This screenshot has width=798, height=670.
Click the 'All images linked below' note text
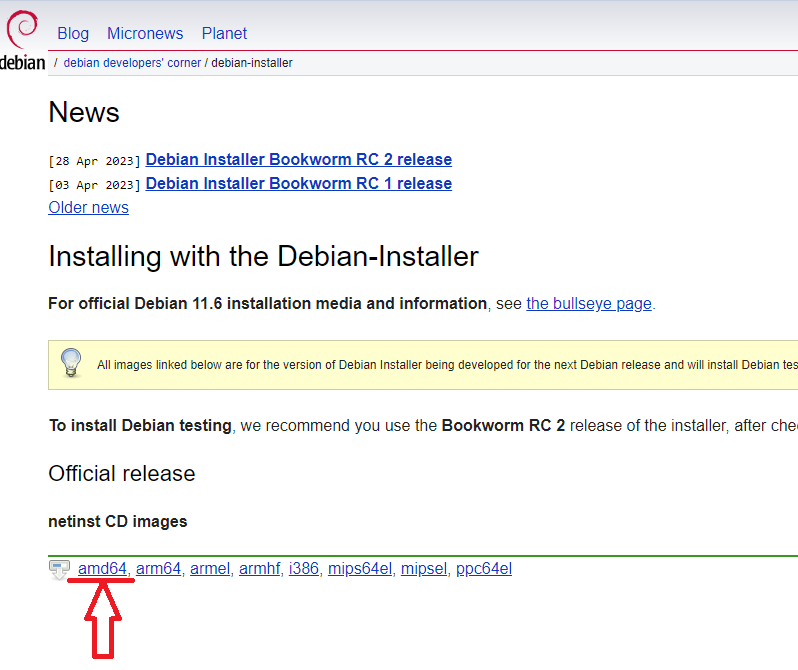point(447,365)
